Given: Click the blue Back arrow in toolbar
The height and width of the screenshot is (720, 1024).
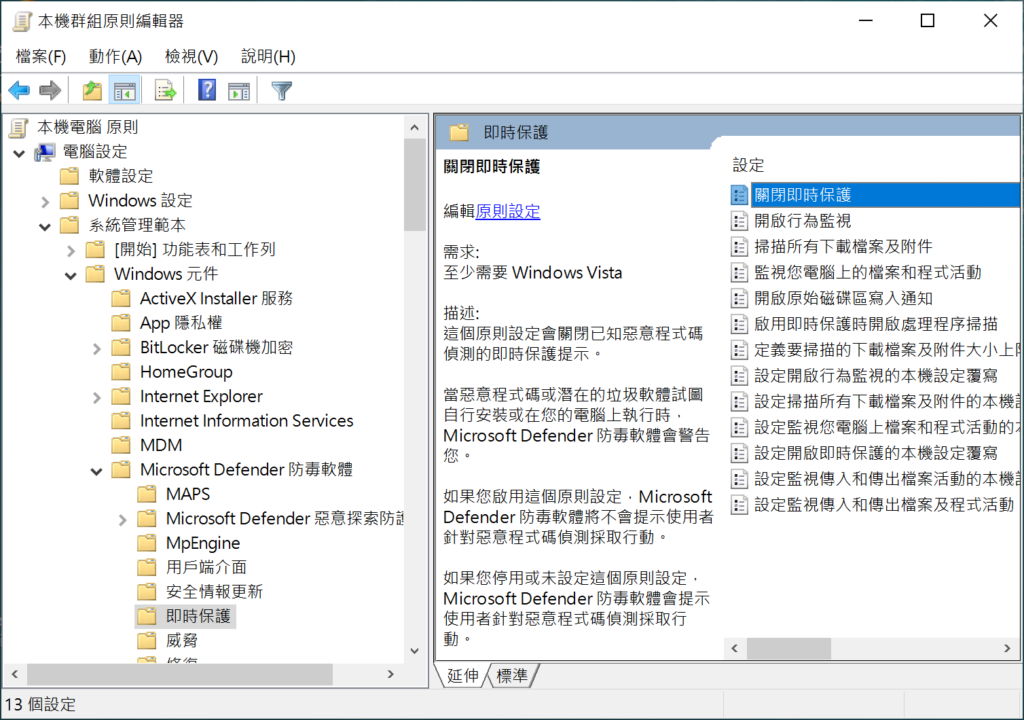Looking at the screenshot, I should (20, 90).
